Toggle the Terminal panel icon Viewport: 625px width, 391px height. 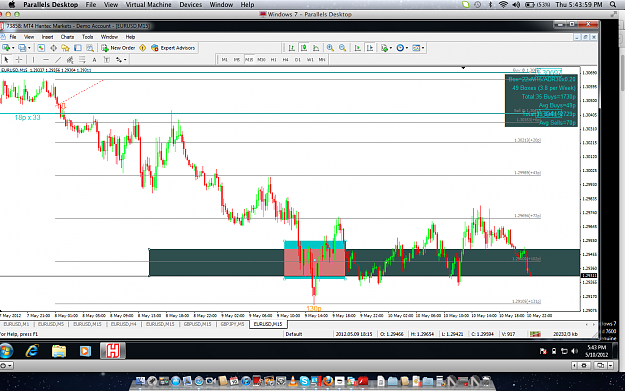coord(78,48)
